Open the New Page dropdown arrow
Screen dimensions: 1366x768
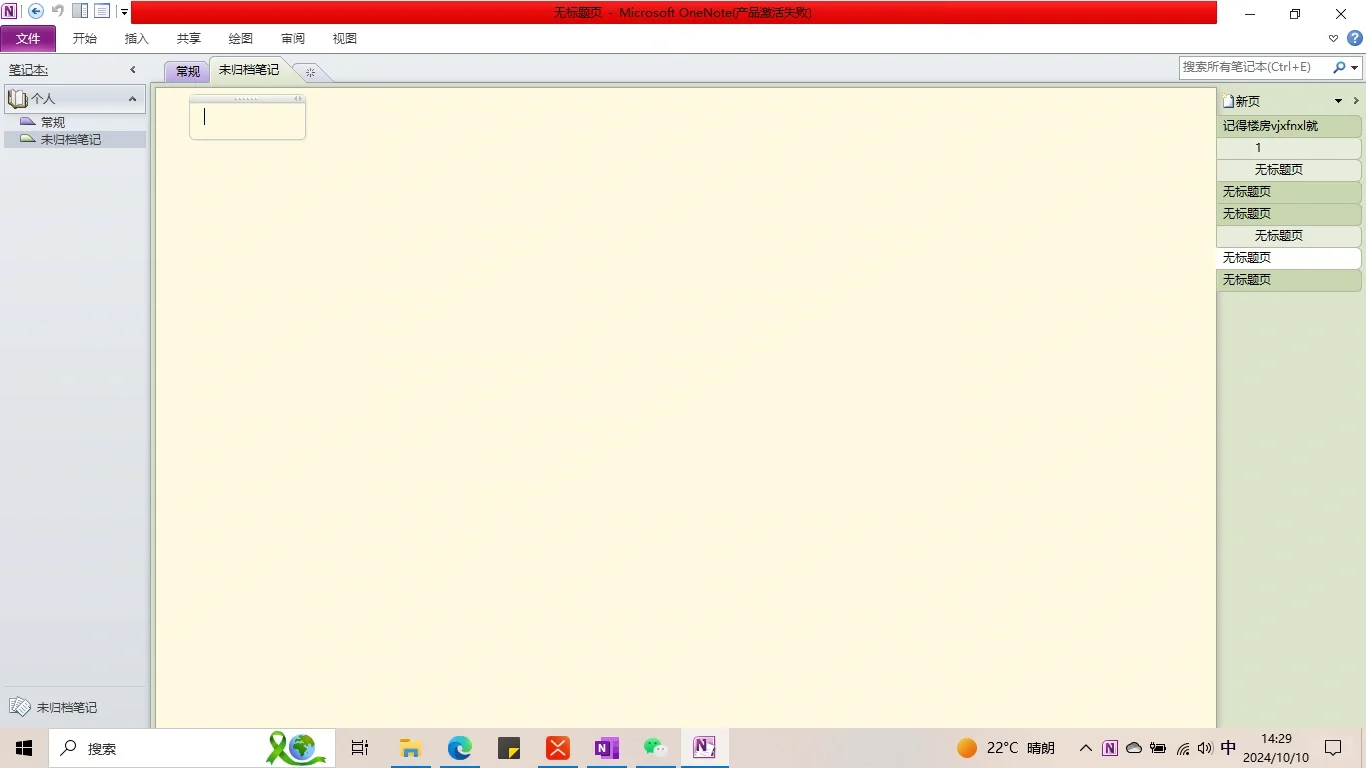pos(1337,100)
